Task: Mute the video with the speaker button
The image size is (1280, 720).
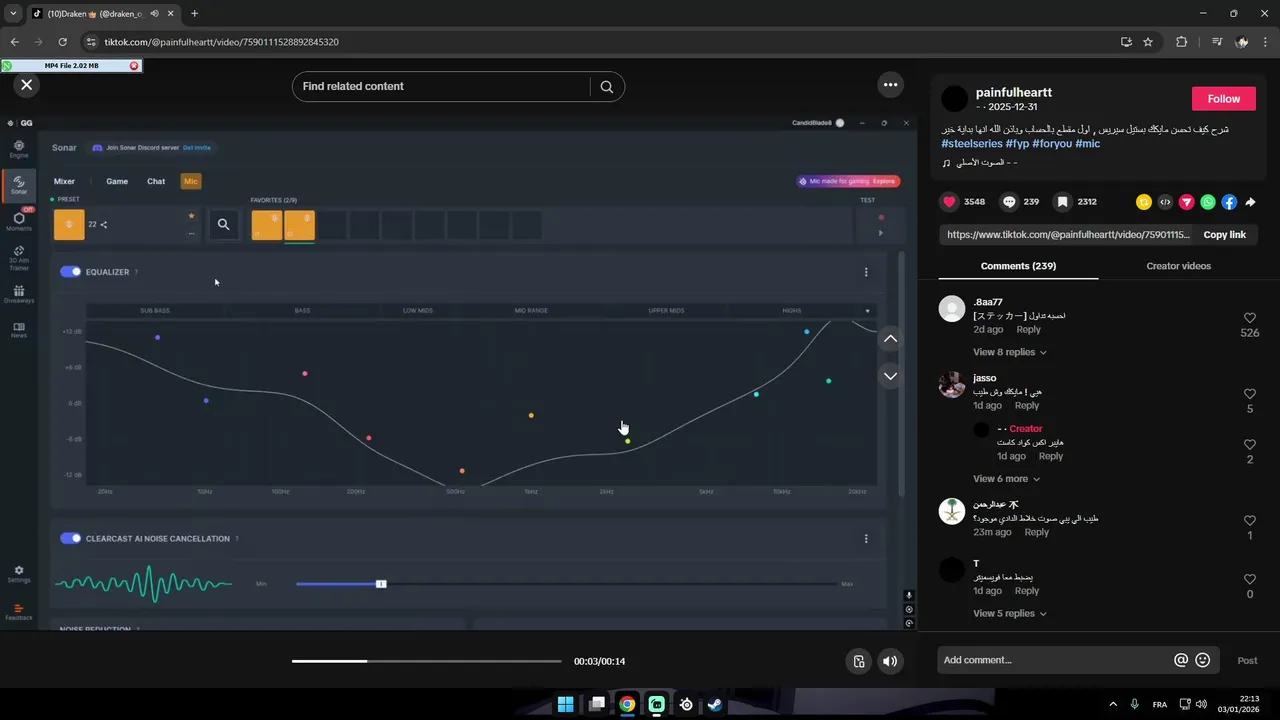Action: pos(889,661)
